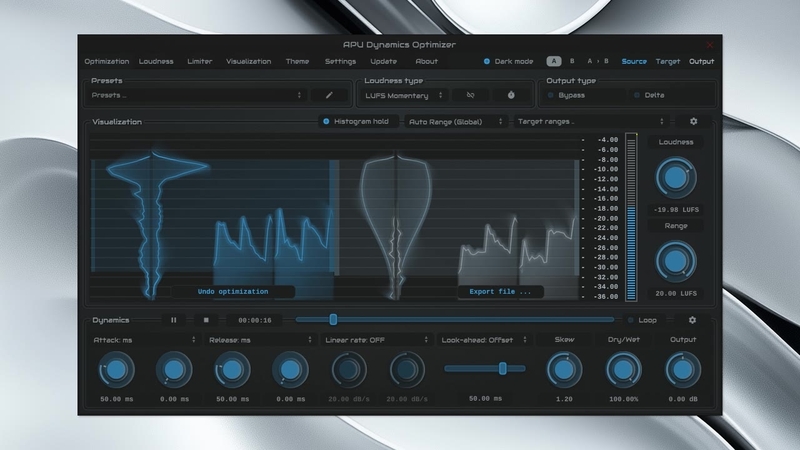Open the Attack: ms dropdown
Viewport: 800px width, 450px height.
[x=144, y=340]
